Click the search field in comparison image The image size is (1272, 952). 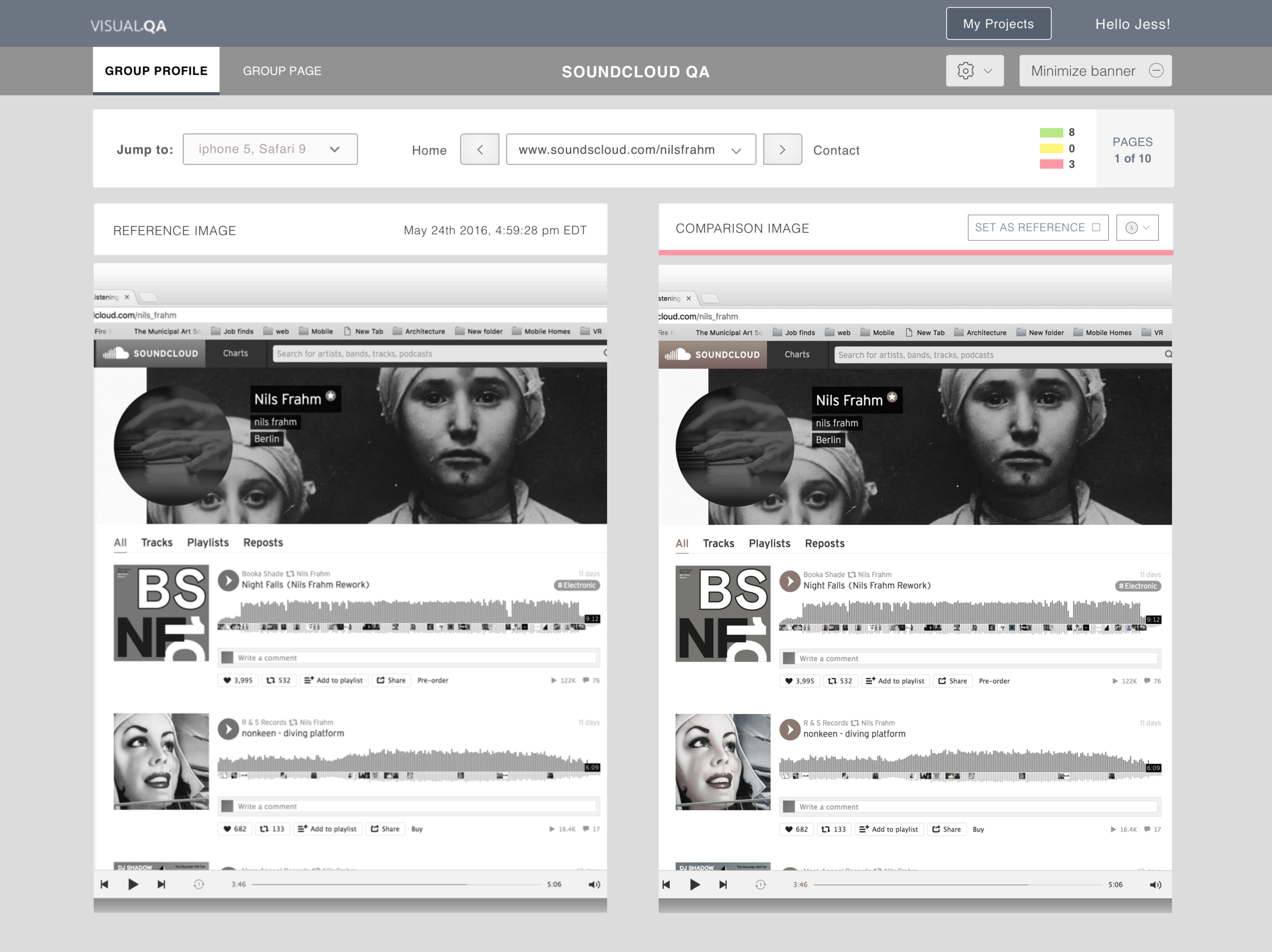1003,354
